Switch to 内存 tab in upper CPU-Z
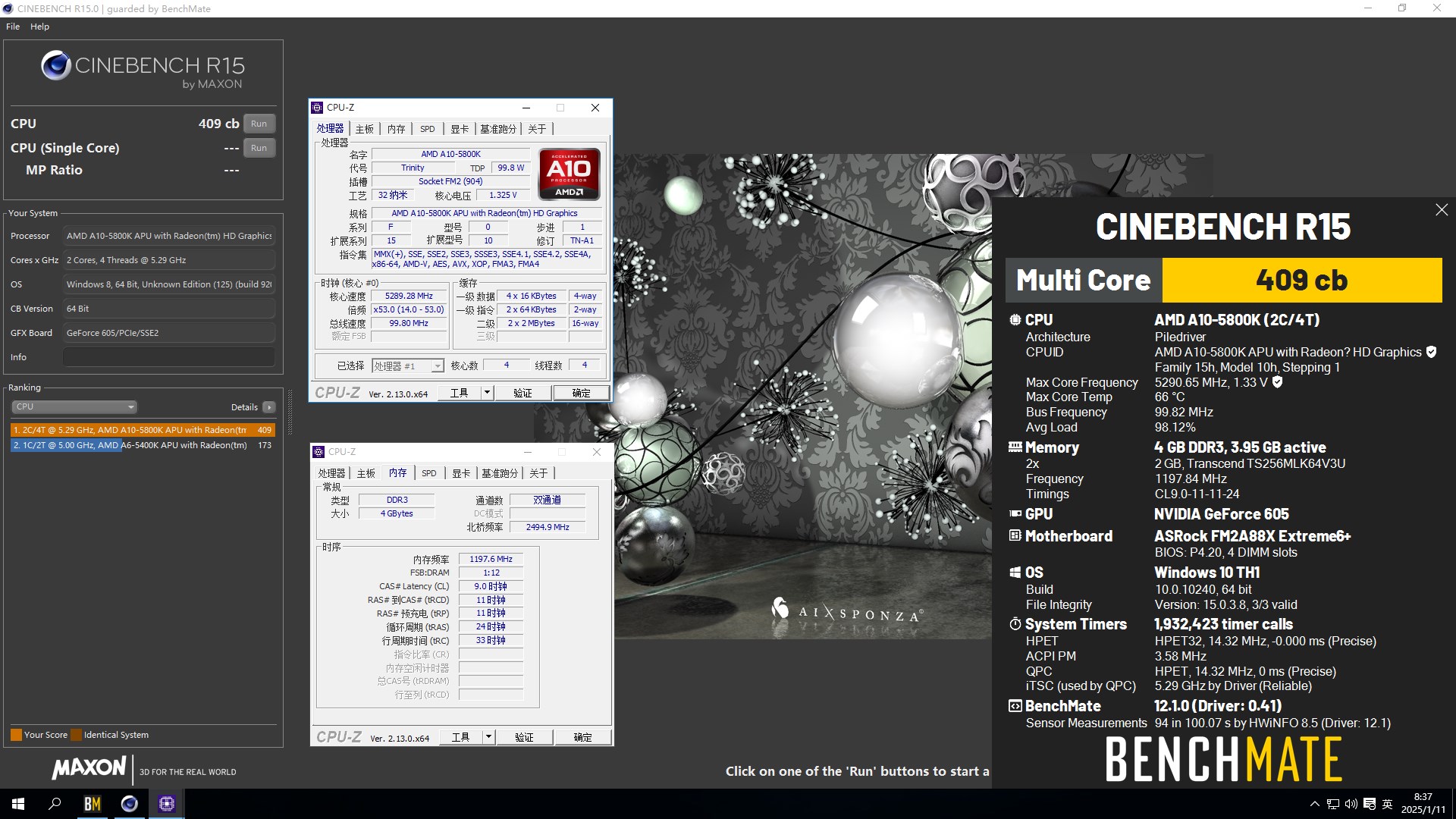1456x819 pixels. click(x=397, y=129)
